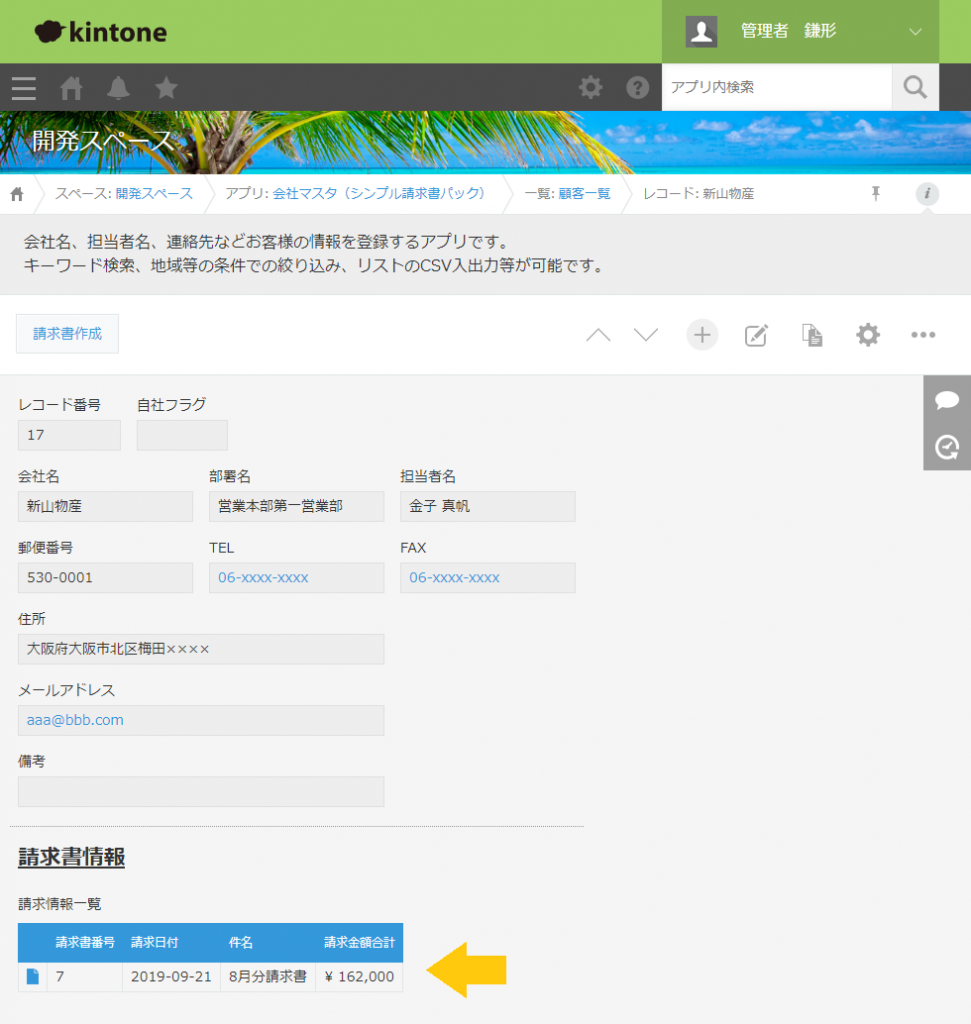The height and width of the screenshot is (1024, 971).
Task: Open app settings gear in record toolbar
Action: pos(868,335)
